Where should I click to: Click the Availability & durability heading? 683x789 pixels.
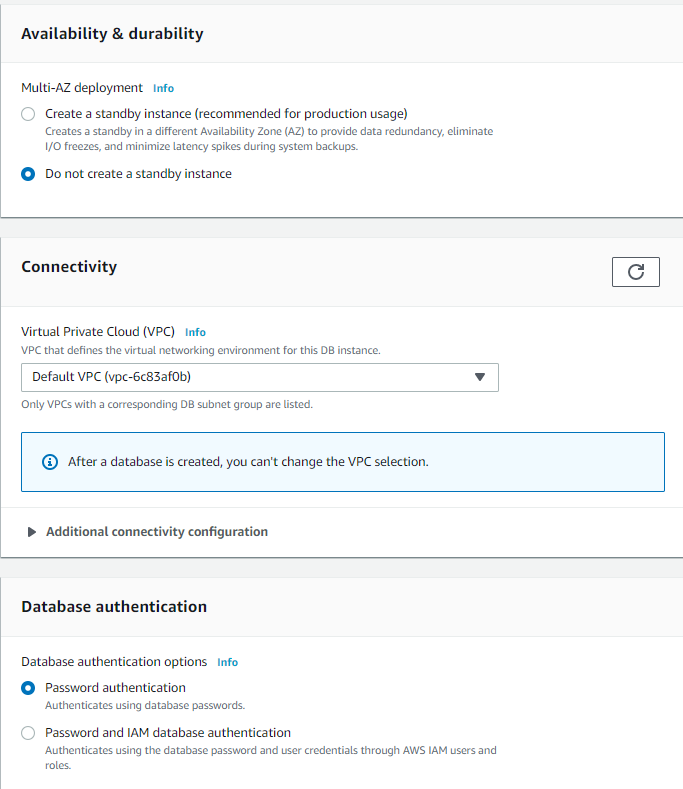pyautogui.click(x=112, y=34)
